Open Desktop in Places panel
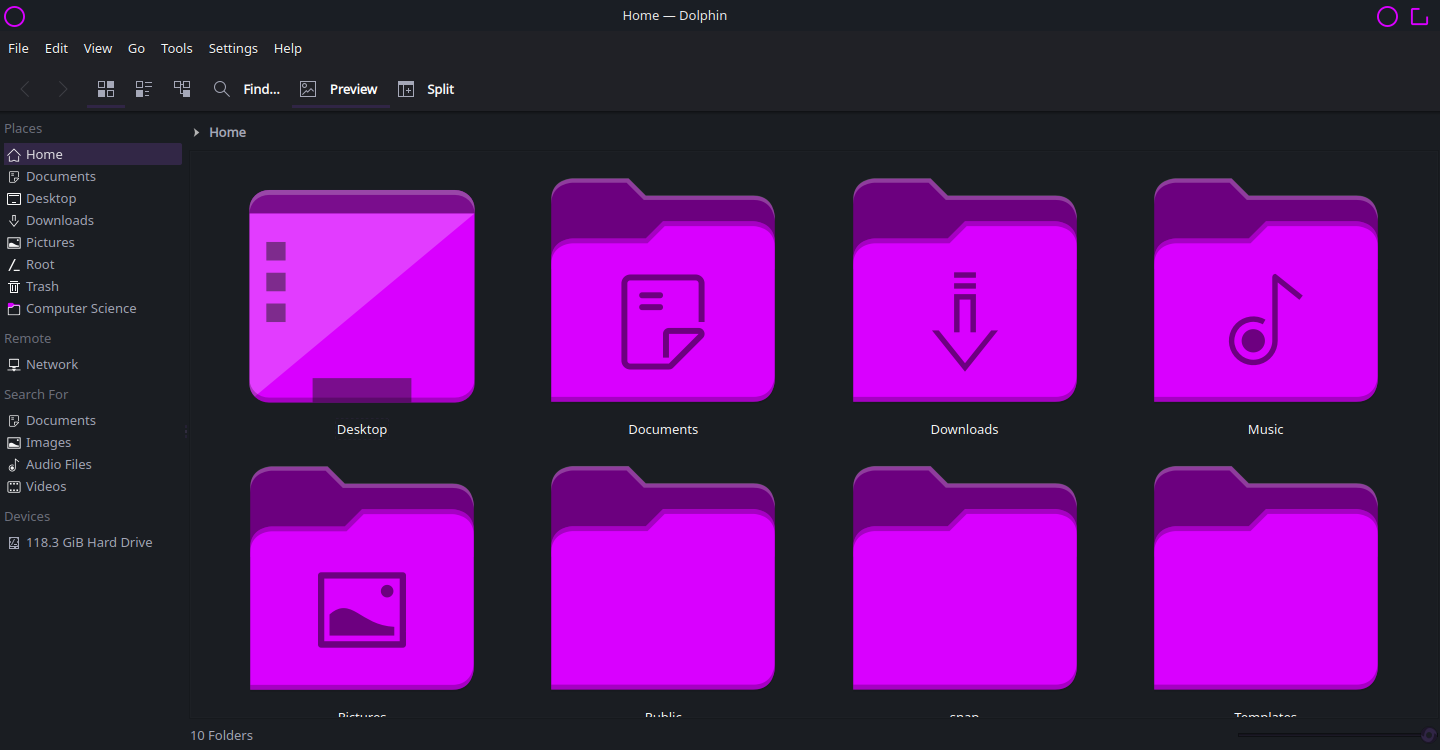 [x=93, y=198]
